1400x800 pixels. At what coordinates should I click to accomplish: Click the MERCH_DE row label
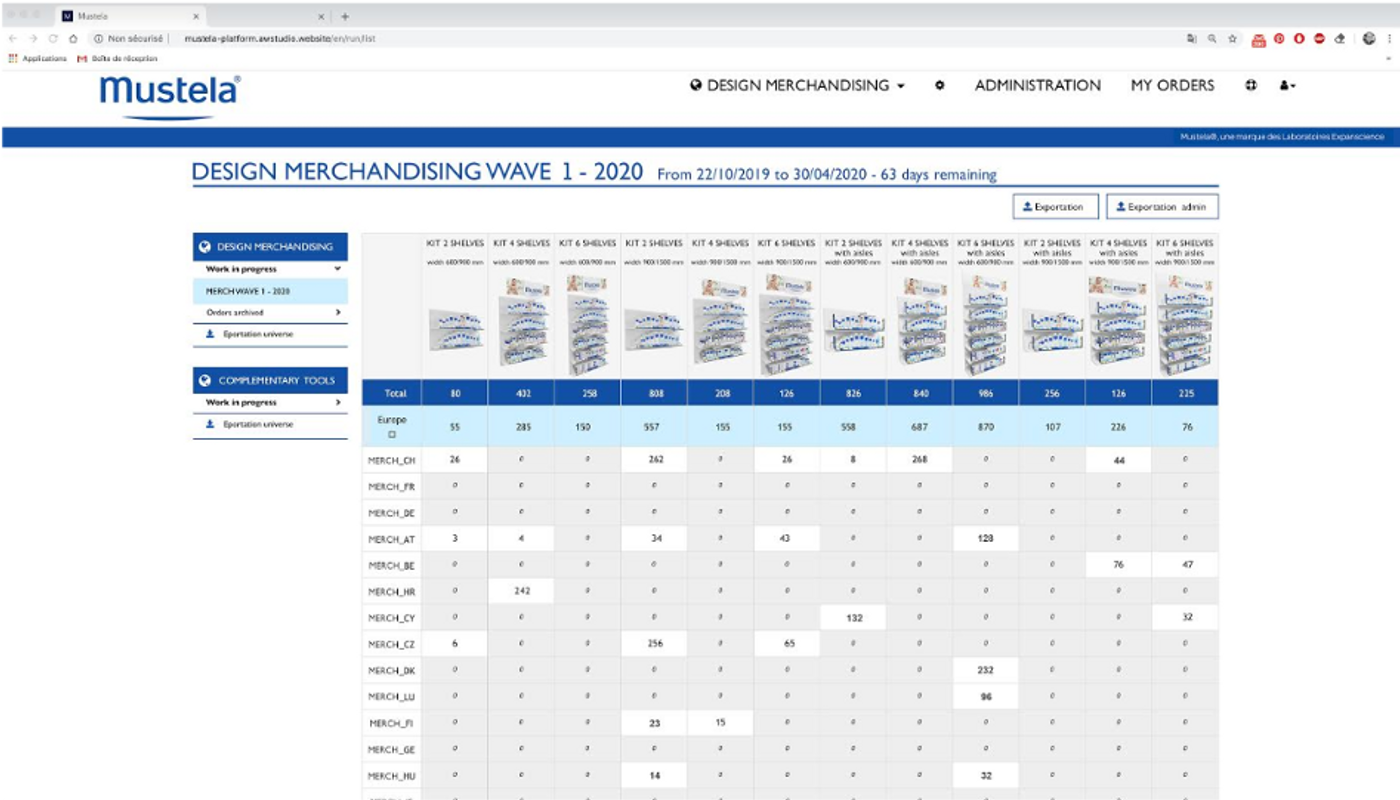tap(392, 513)
